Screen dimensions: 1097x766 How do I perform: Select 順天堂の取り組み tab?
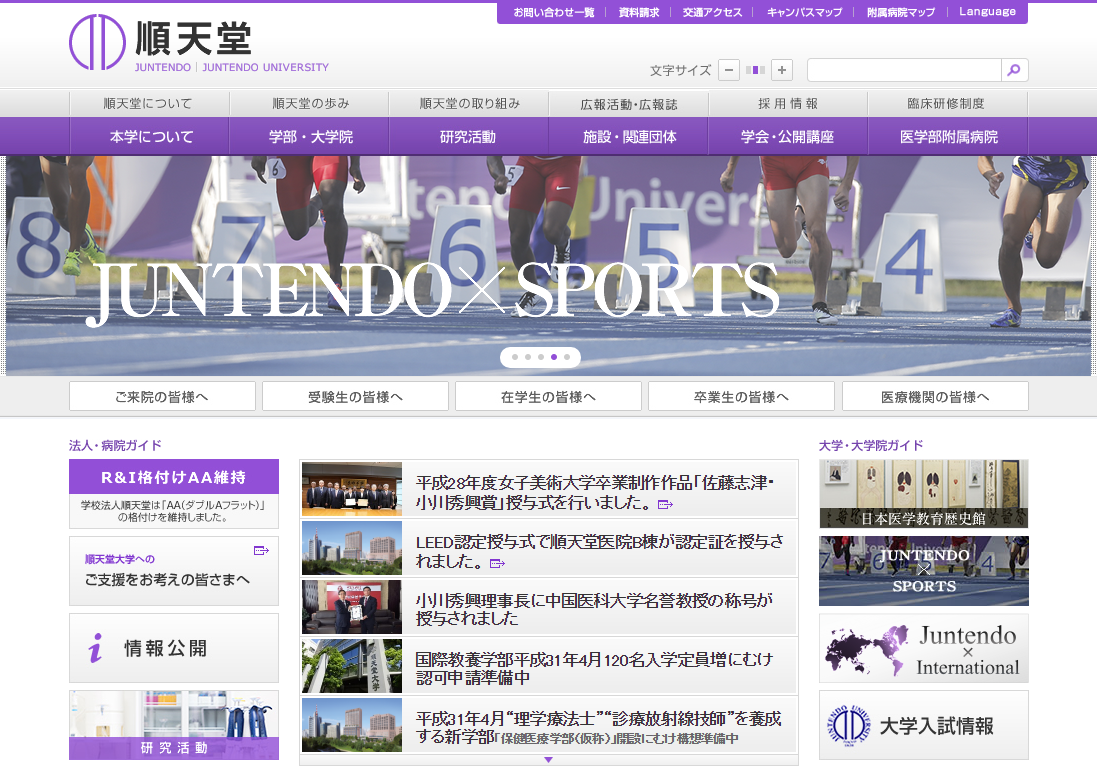(x=469, y=104)
